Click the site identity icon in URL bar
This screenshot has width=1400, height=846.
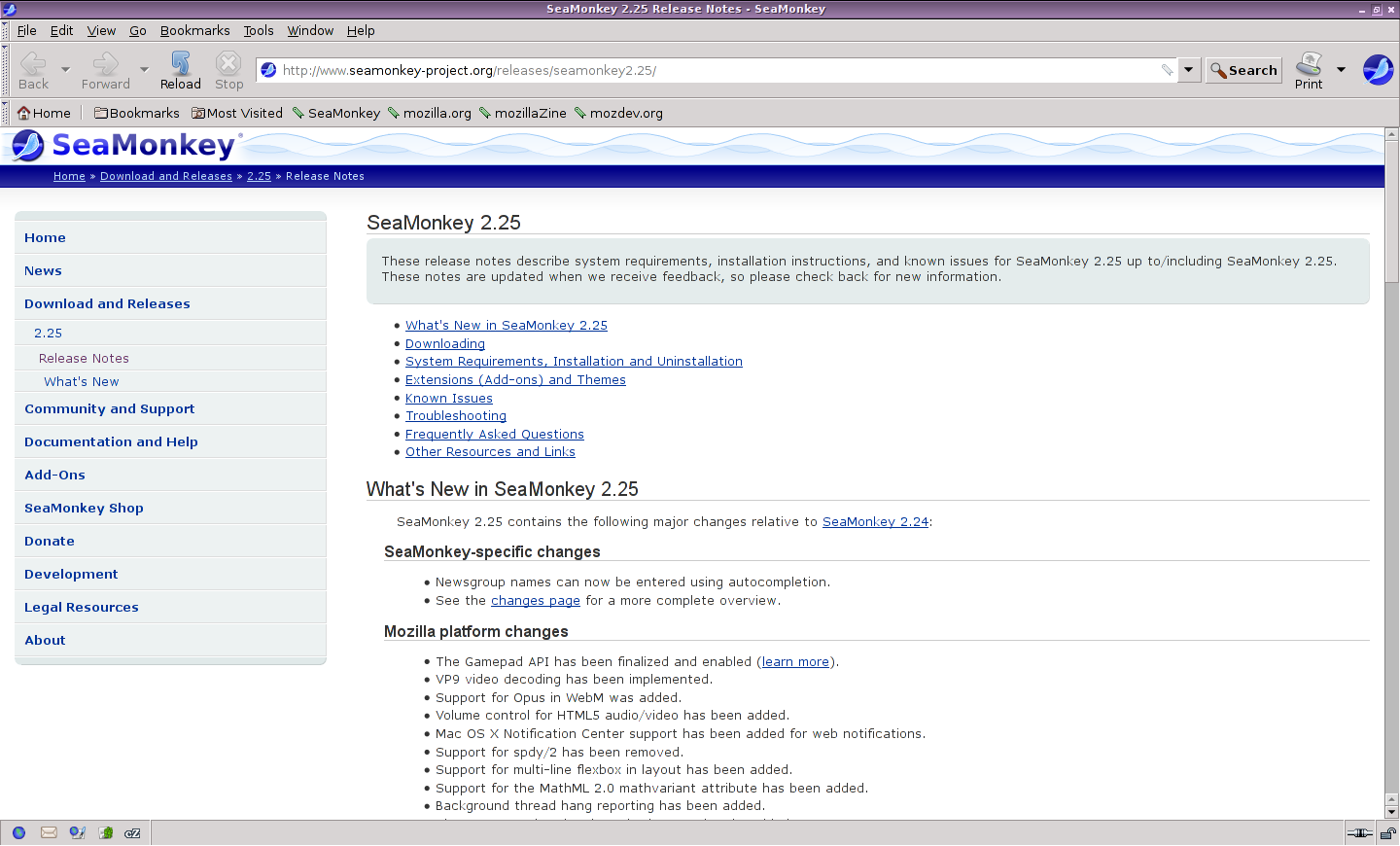point(268,70)
